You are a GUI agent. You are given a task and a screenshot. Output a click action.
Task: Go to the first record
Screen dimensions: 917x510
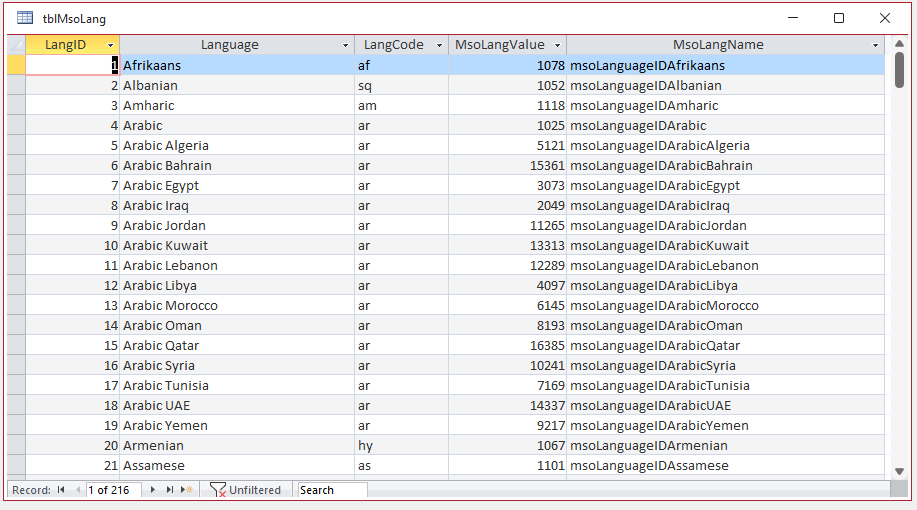point(61,490)
